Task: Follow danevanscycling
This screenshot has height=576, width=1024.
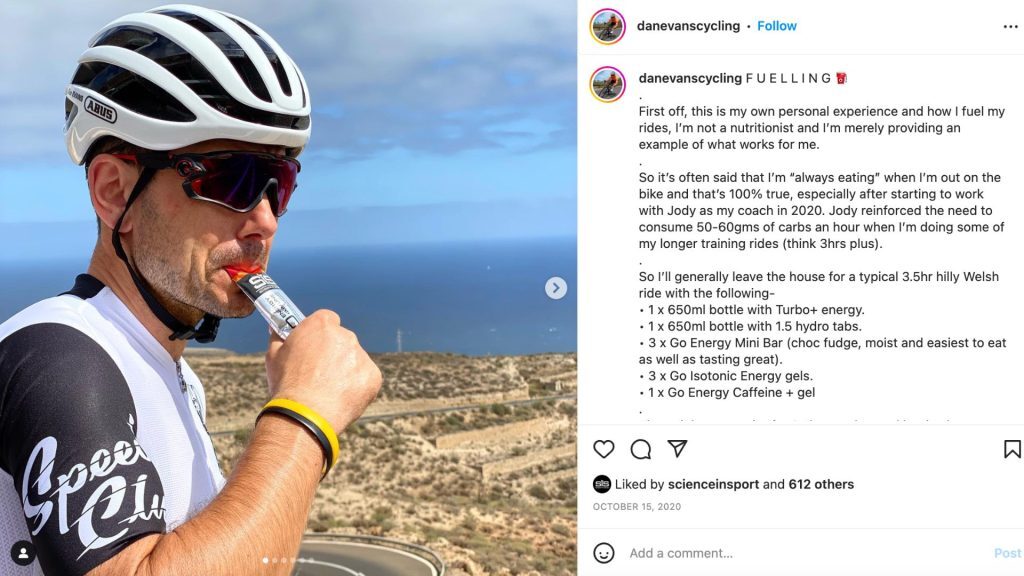Action: (x=777, y=26)
